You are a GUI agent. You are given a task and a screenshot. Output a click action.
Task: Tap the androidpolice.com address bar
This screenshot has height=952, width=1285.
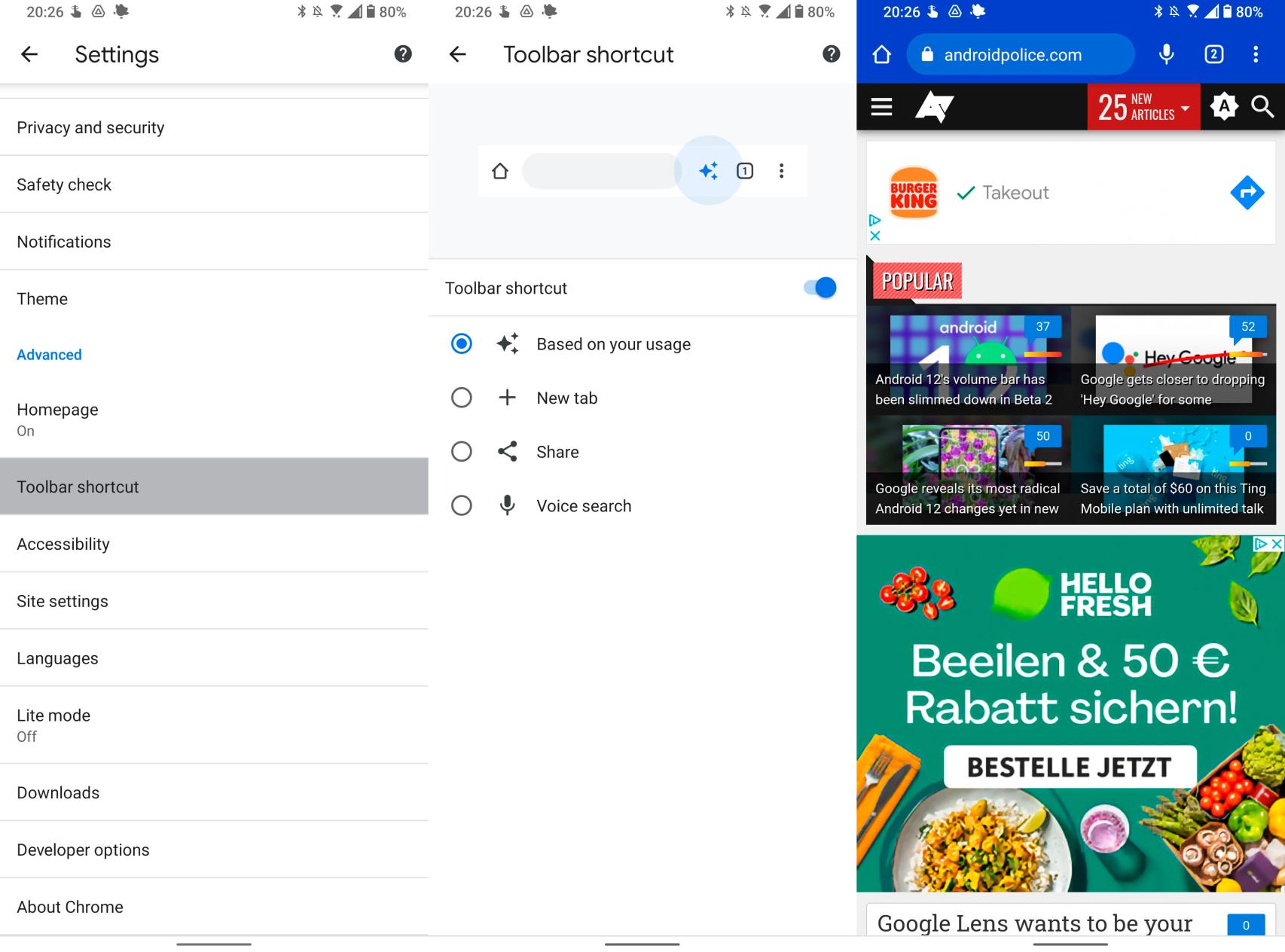point(1021,54)
